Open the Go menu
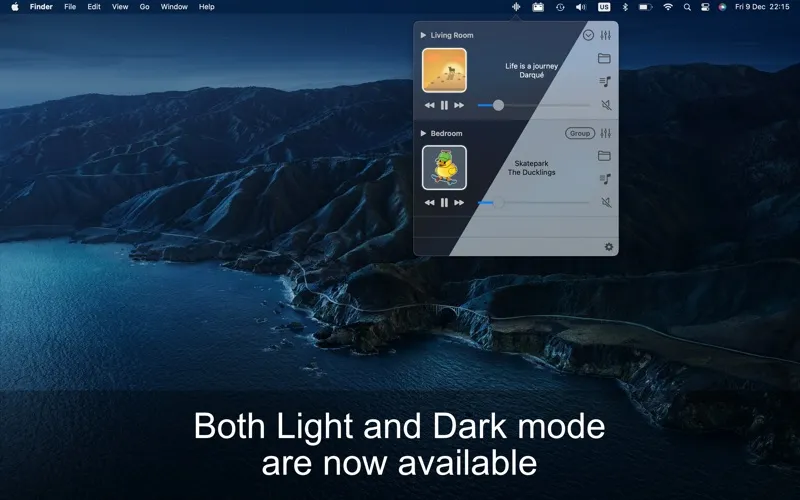This screenshot has width=800, height=500. point(144,7)
